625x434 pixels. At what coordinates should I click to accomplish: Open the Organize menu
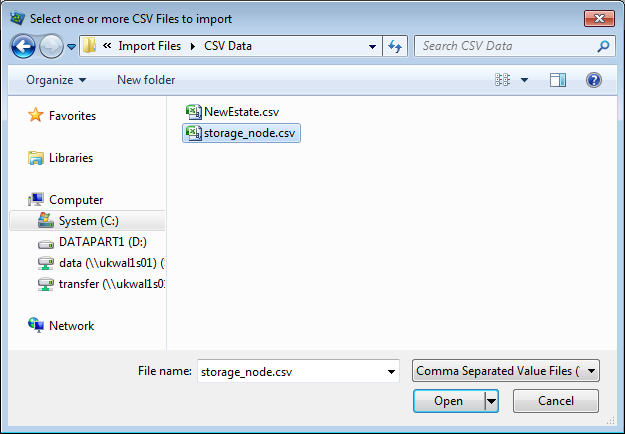(x=56, y=80)
